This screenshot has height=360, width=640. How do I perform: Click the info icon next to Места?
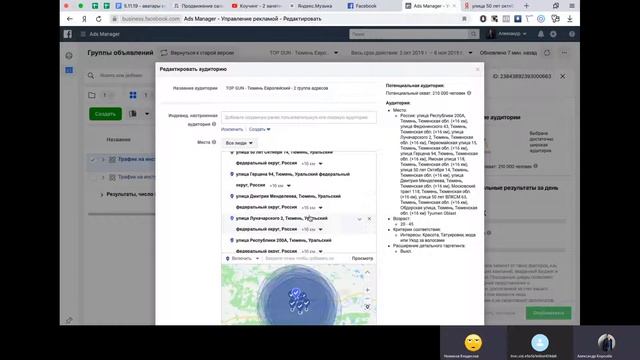point(214,142)
